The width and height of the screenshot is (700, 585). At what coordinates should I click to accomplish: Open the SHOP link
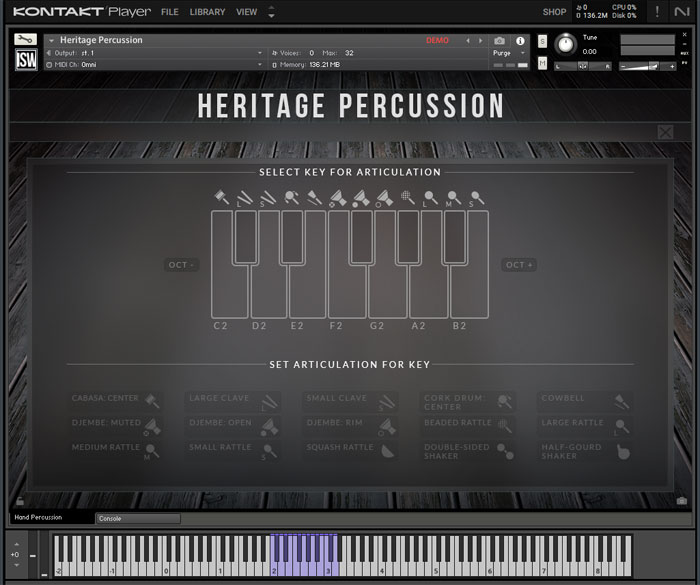click(554, 12)
